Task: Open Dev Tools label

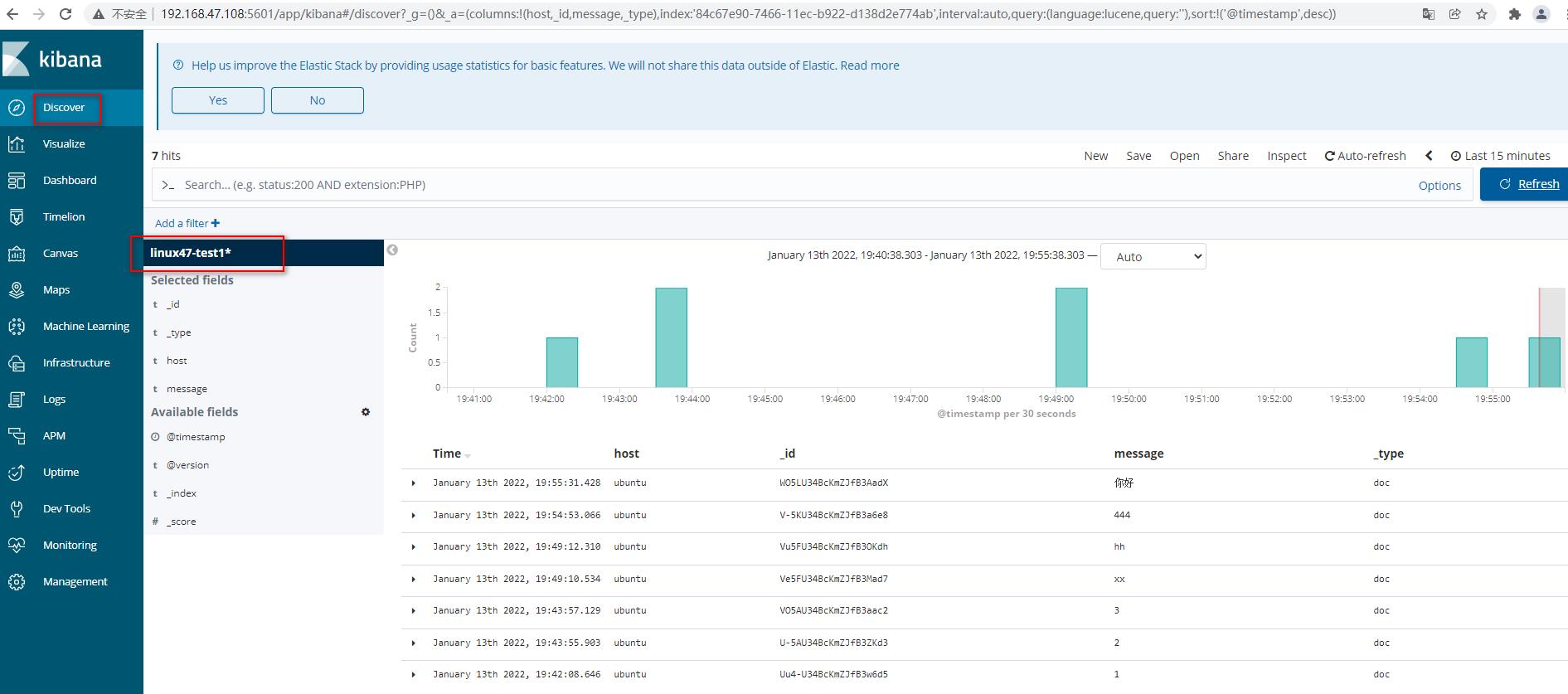Action: pyautogui.click(x=66, y=509)
